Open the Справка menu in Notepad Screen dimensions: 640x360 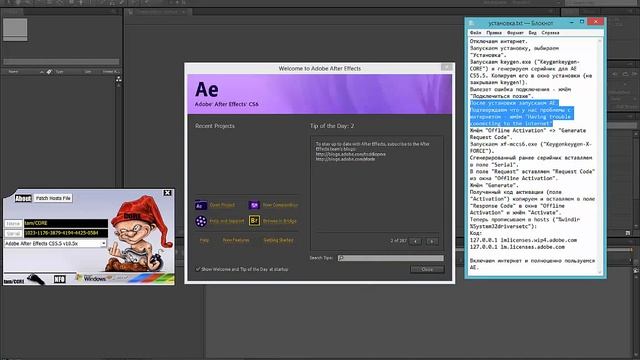pos(550,33)
